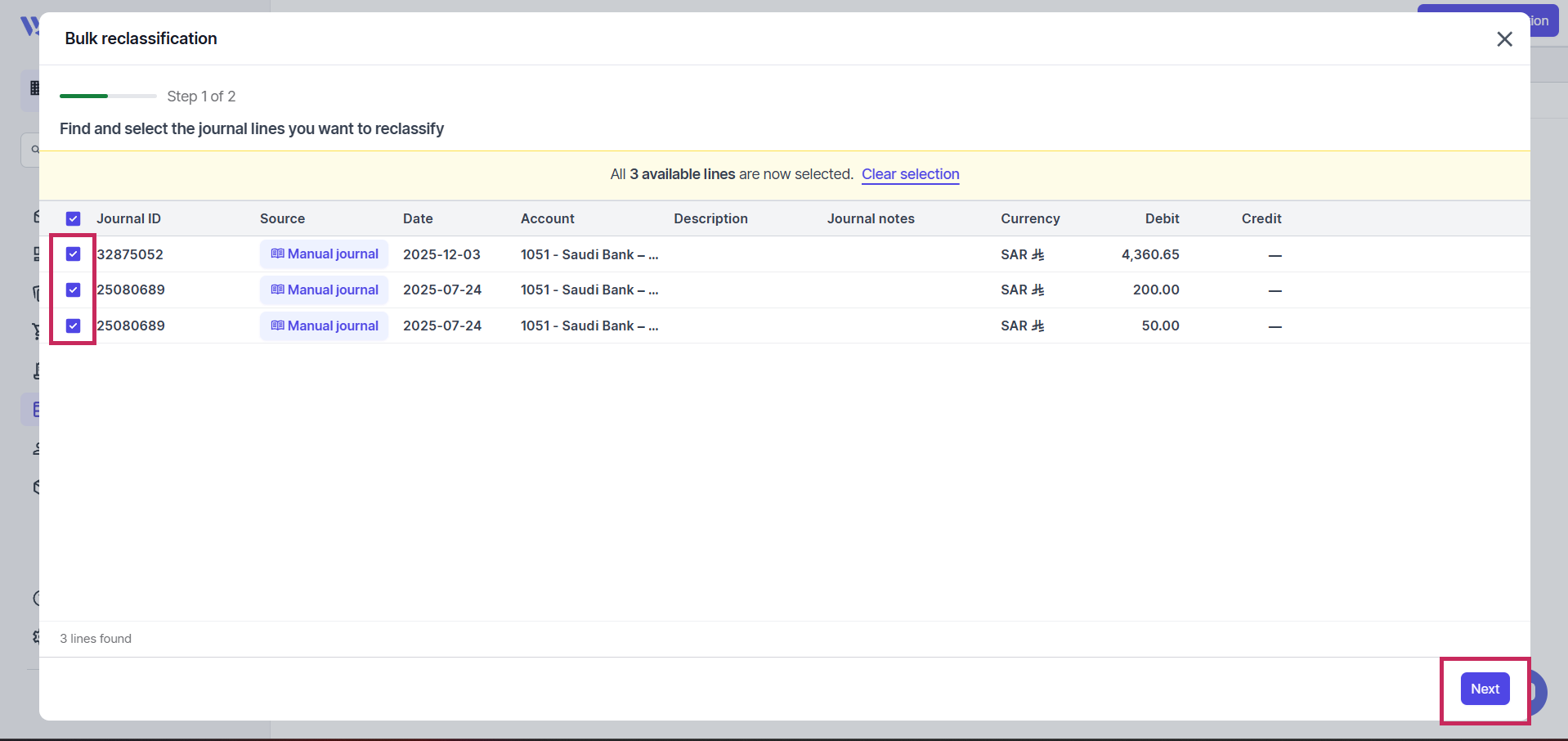Toggle the select-all checkbox in table header
This screenshot has width=1568, height=741.
(x=74, y=219)
